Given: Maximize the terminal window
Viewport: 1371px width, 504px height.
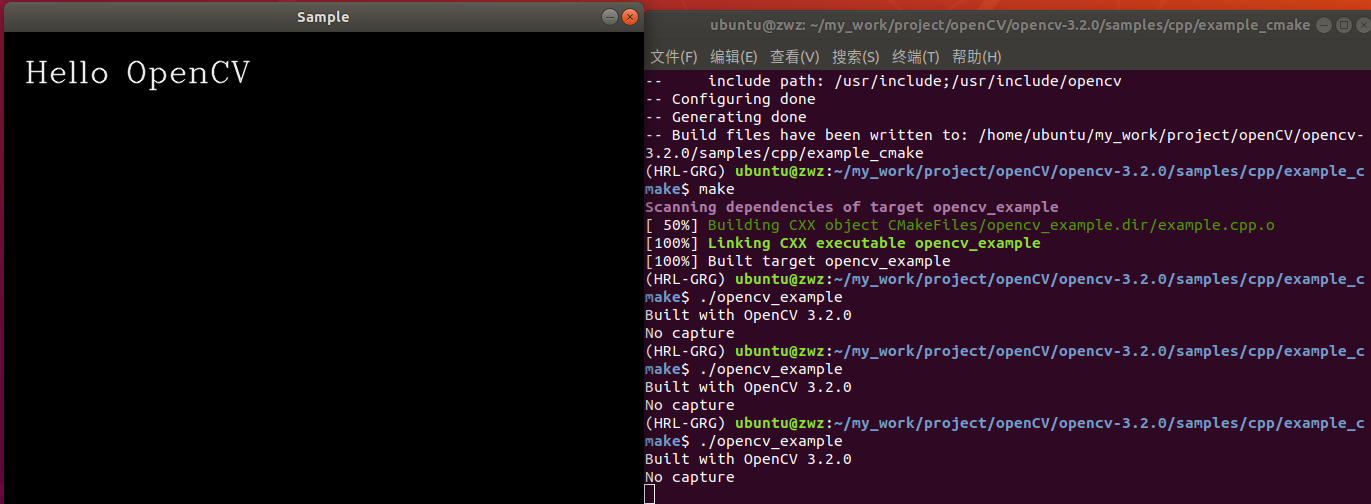Looking at the screenshot, I should pyautogui.click(x=1343, y=25).
